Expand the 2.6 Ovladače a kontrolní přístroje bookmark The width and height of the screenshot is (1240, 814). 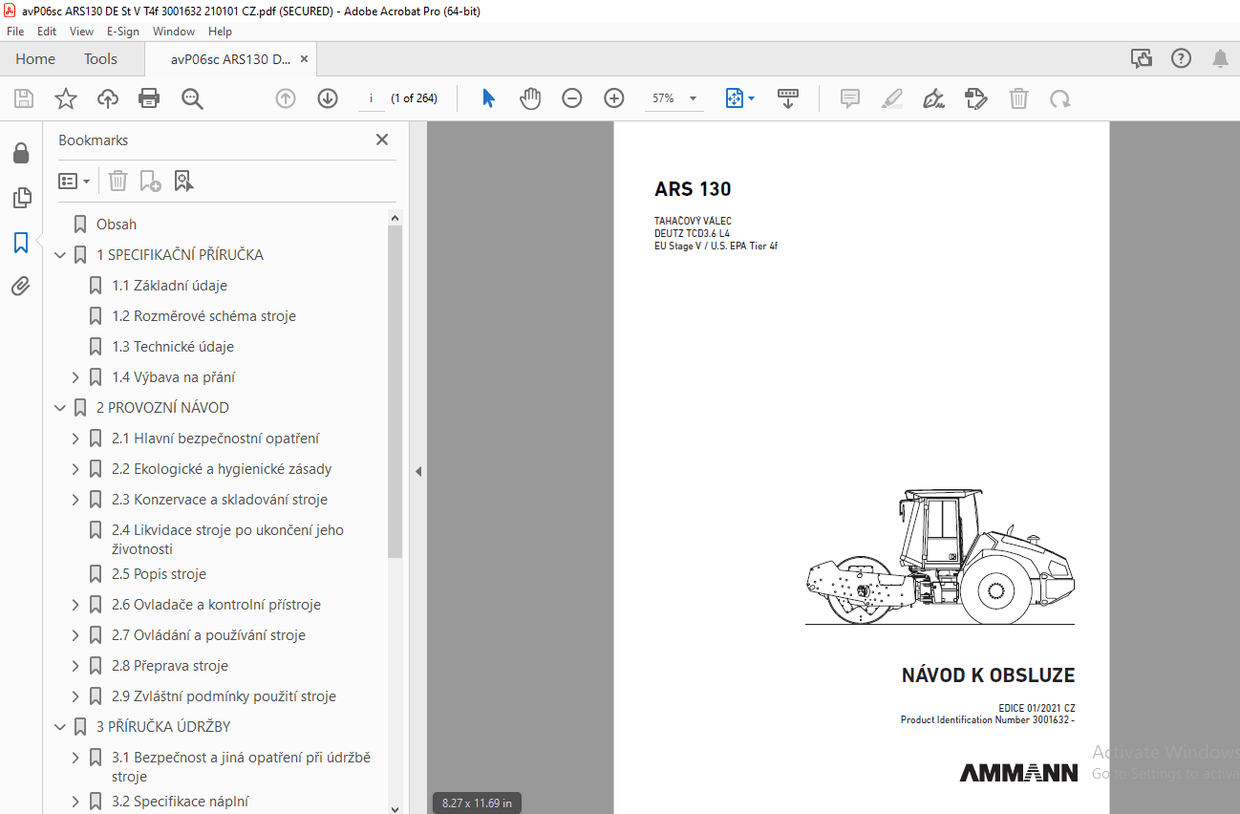[75, 604]
